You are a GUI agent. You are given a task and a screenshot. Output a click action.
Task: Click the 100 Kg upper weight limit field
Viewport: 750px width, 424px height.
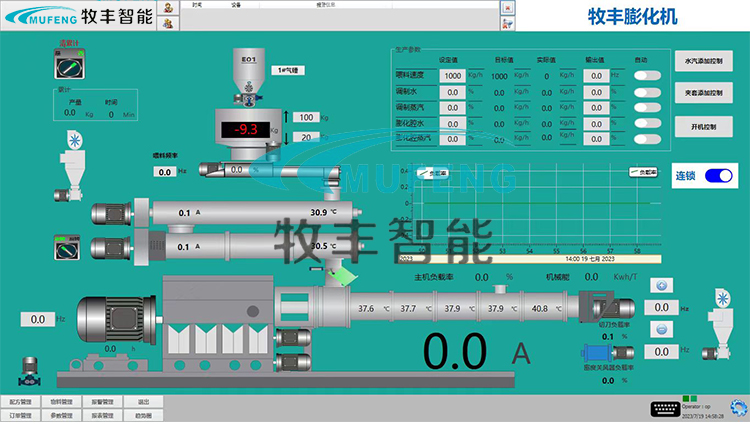pyautogui.click(x=305, y=117)
